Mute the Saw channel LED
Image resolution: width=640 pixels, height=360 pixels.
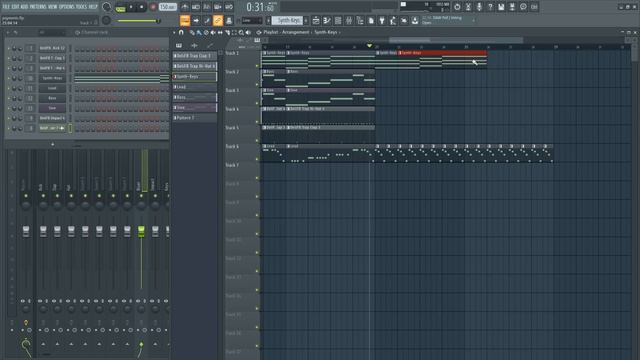(9, 108)
